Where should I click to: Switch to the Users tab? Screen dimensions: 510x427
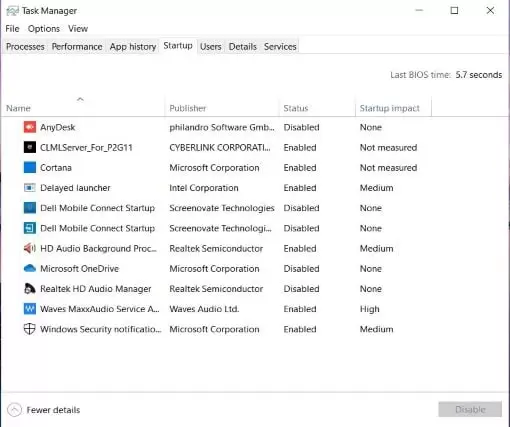211,47
